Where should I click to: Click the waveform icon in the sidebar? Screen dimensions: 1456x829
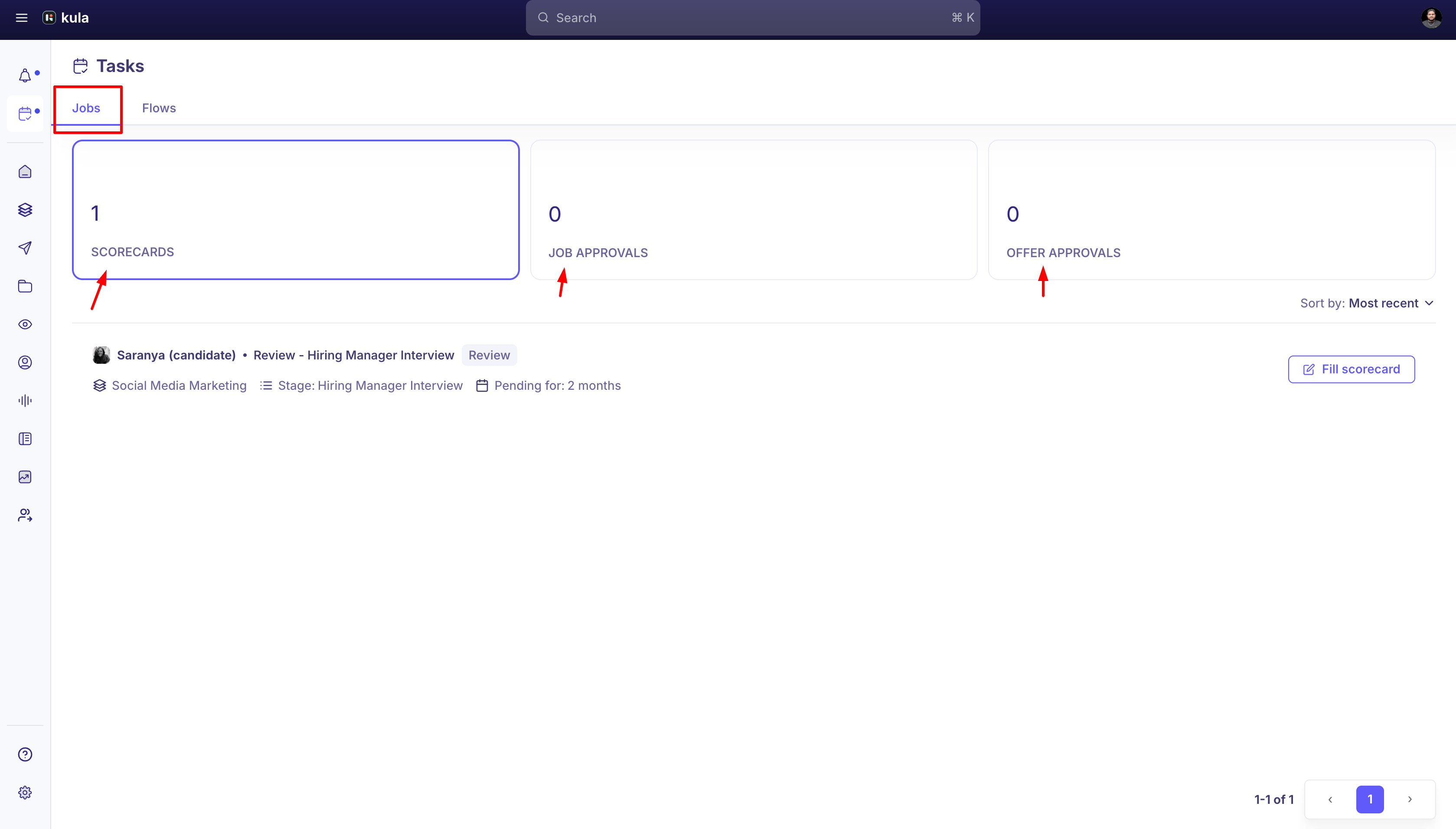24,400
